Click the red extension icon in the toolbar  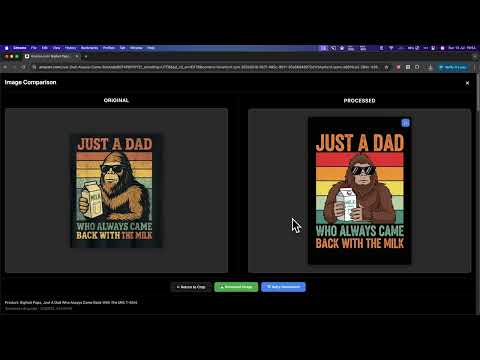[398, 67]
